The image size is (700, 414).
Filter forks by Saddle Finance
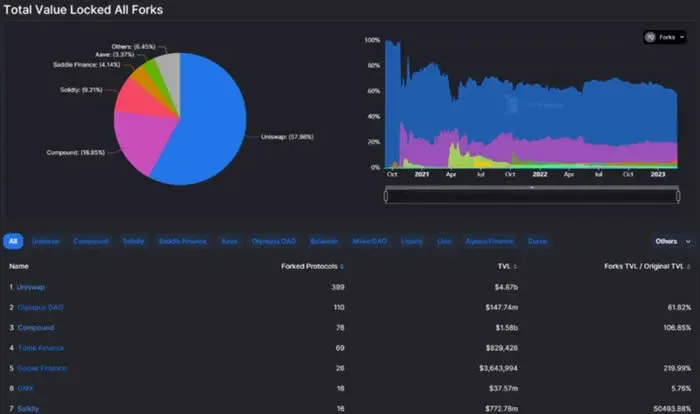point(183,241)
